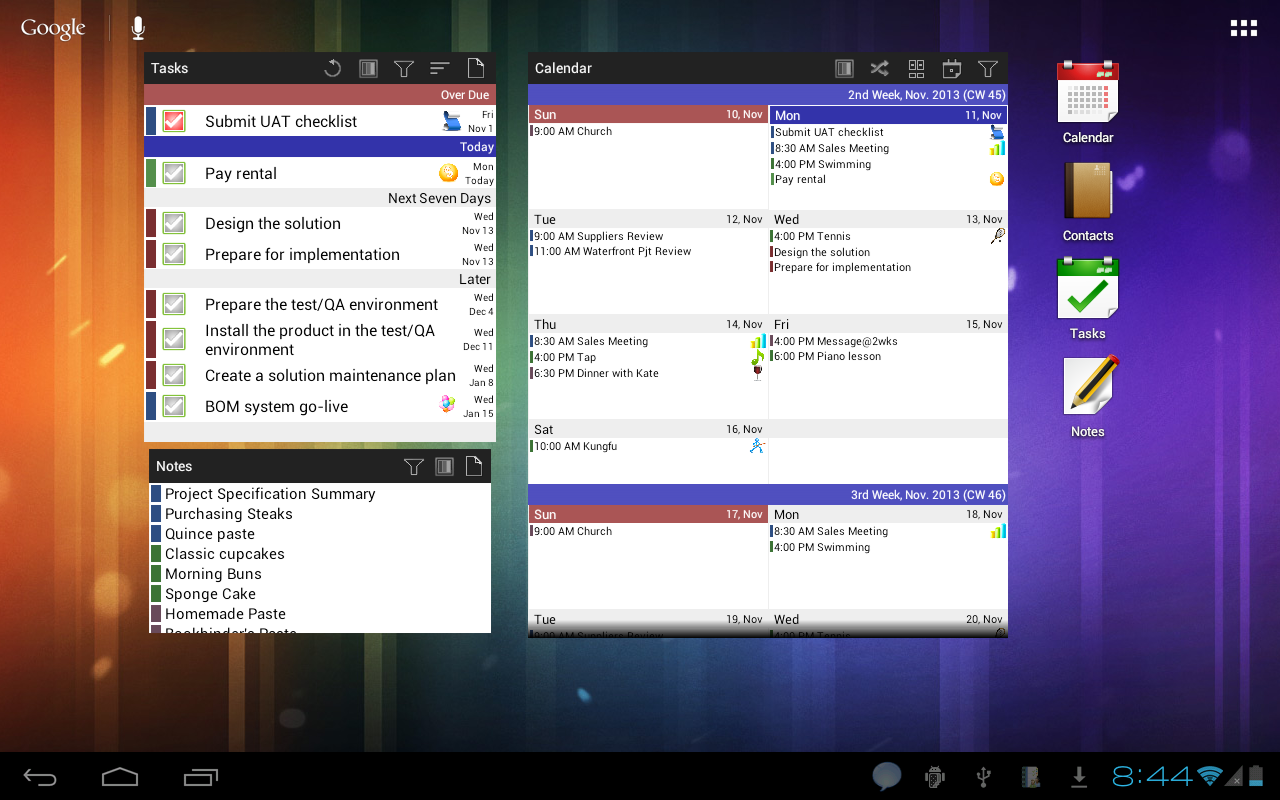This screenshot has height=800, width=1280.
Task: Tap the shuffle arrows icon in Calendar widget
Action: coord(879,68)
